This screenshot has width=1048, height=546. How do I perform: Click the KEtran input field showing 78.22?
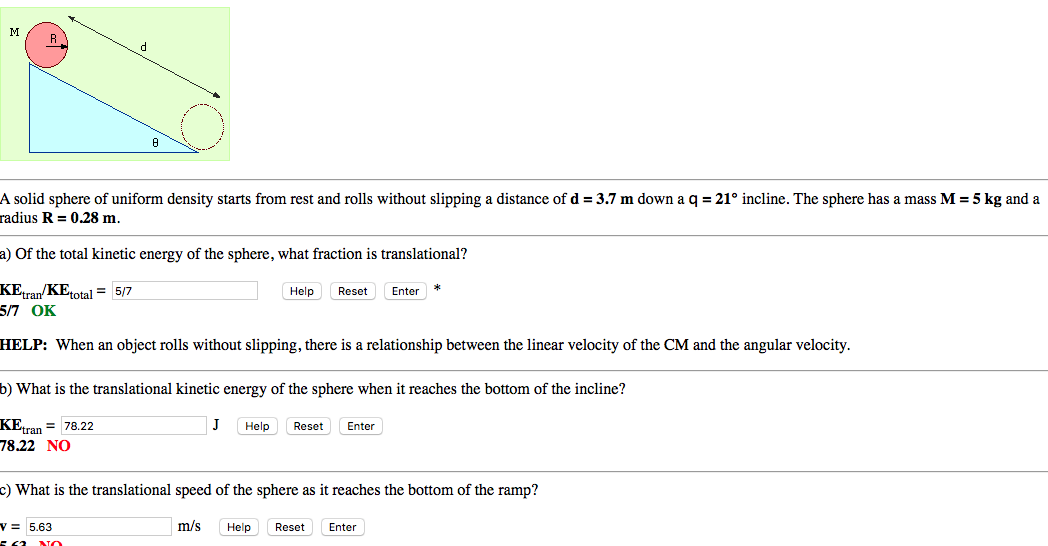pos(134,426)
